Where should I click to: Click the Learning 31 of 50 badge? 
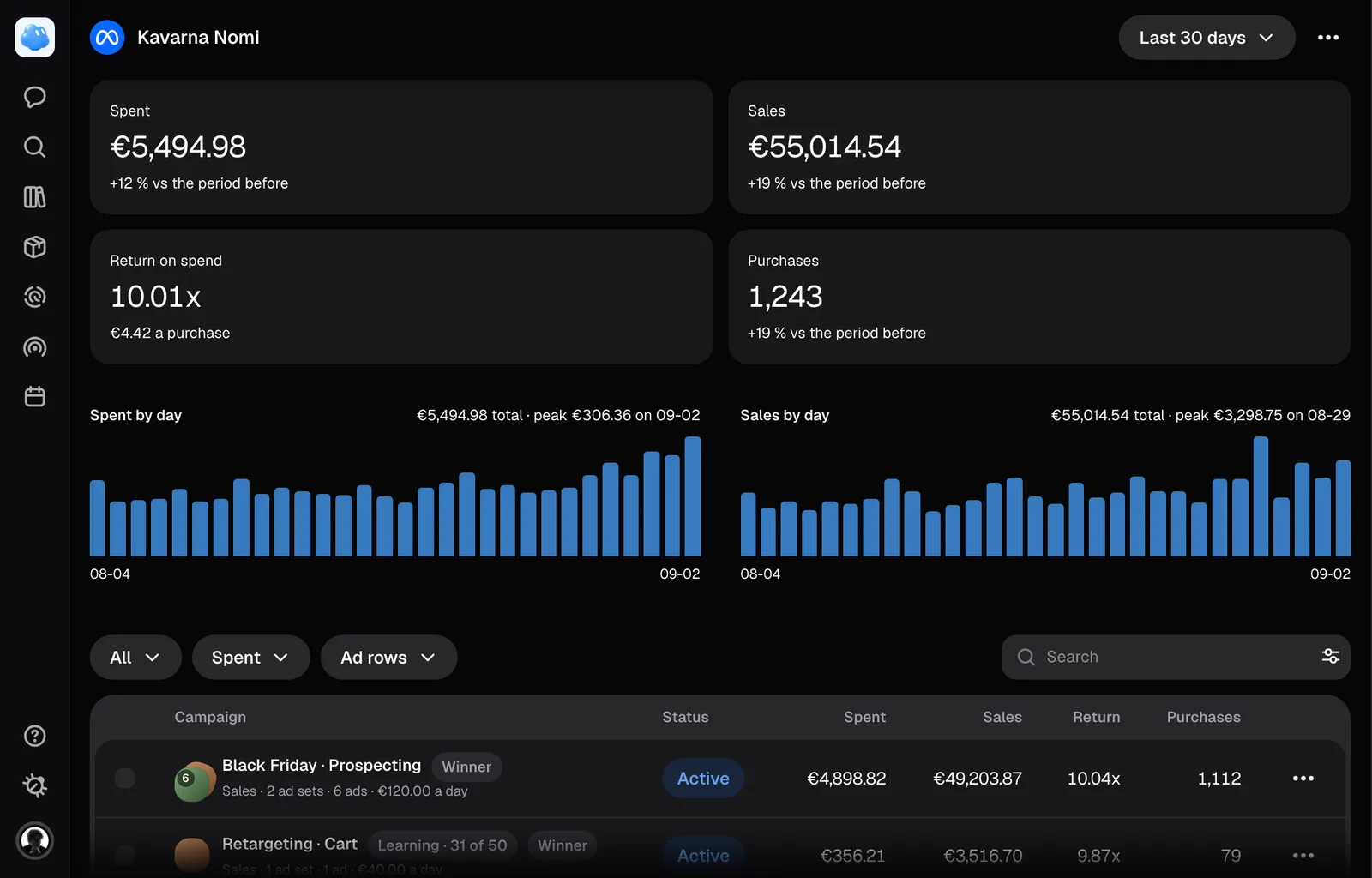pyautogui.click(x=442, y=845)
